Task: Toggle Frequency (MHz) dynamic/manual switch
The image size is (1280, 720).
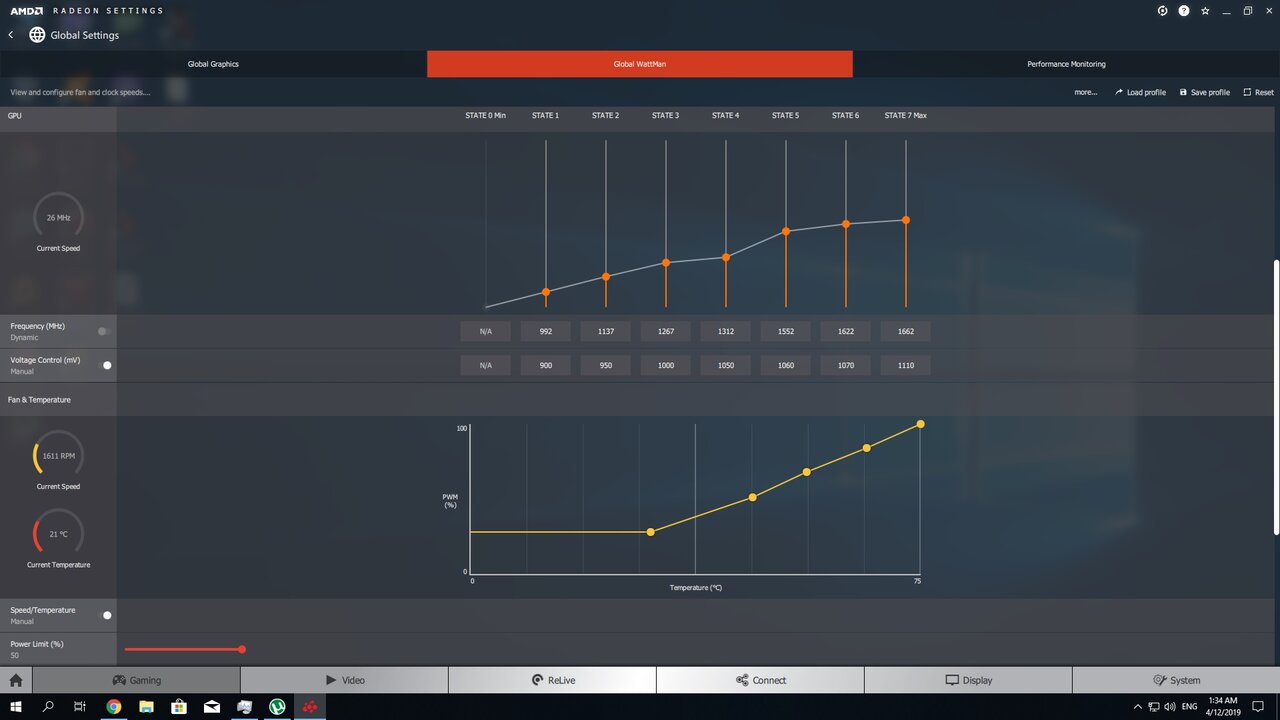Action: click(102, 331)
